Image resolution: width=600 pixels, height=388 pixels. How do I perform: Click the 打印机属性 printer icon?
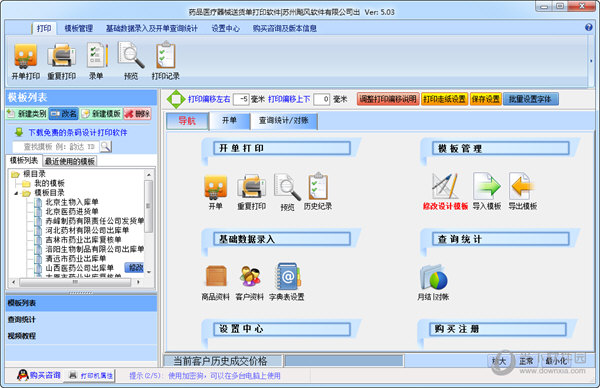pos(73,375)
